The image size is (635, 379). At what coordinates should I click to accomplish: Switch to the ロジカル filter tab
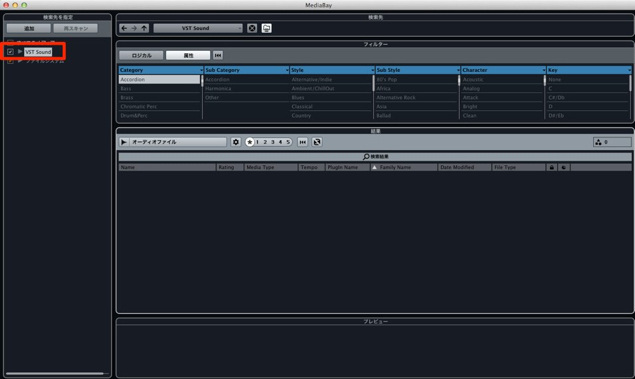click(x=141, y=55)
